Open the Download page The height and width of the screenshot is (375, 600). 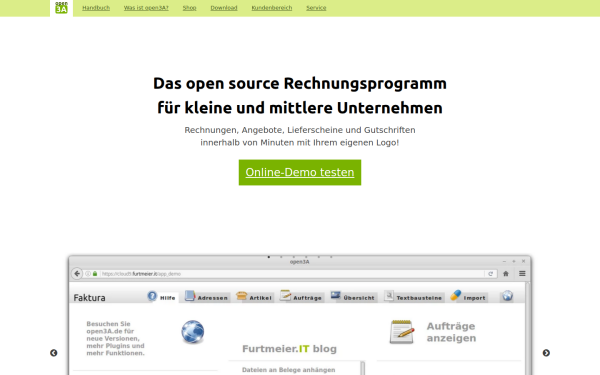tap(224, 8)
